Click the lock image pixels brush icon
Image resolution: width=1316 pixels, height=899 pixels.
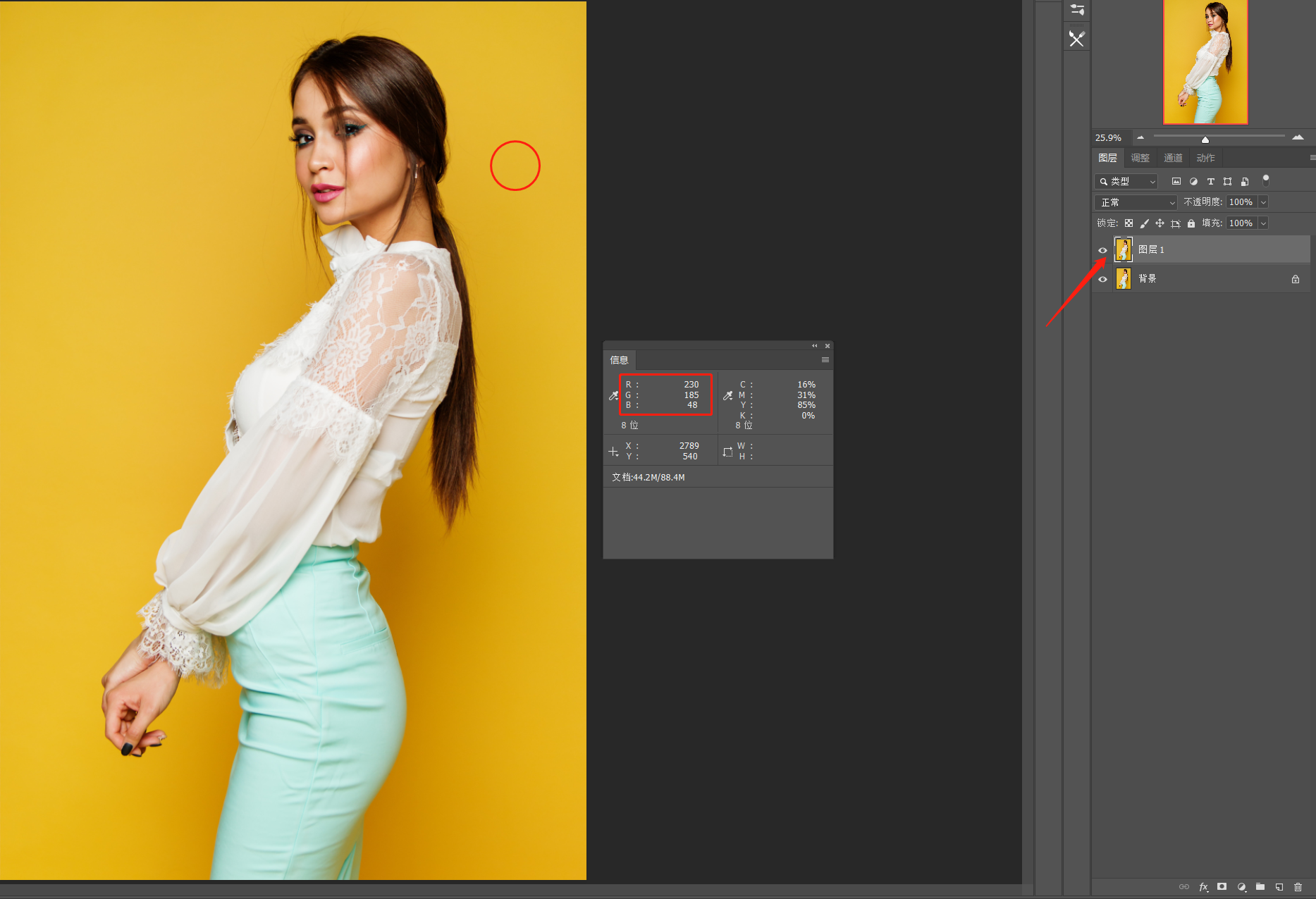point(1144,223)
